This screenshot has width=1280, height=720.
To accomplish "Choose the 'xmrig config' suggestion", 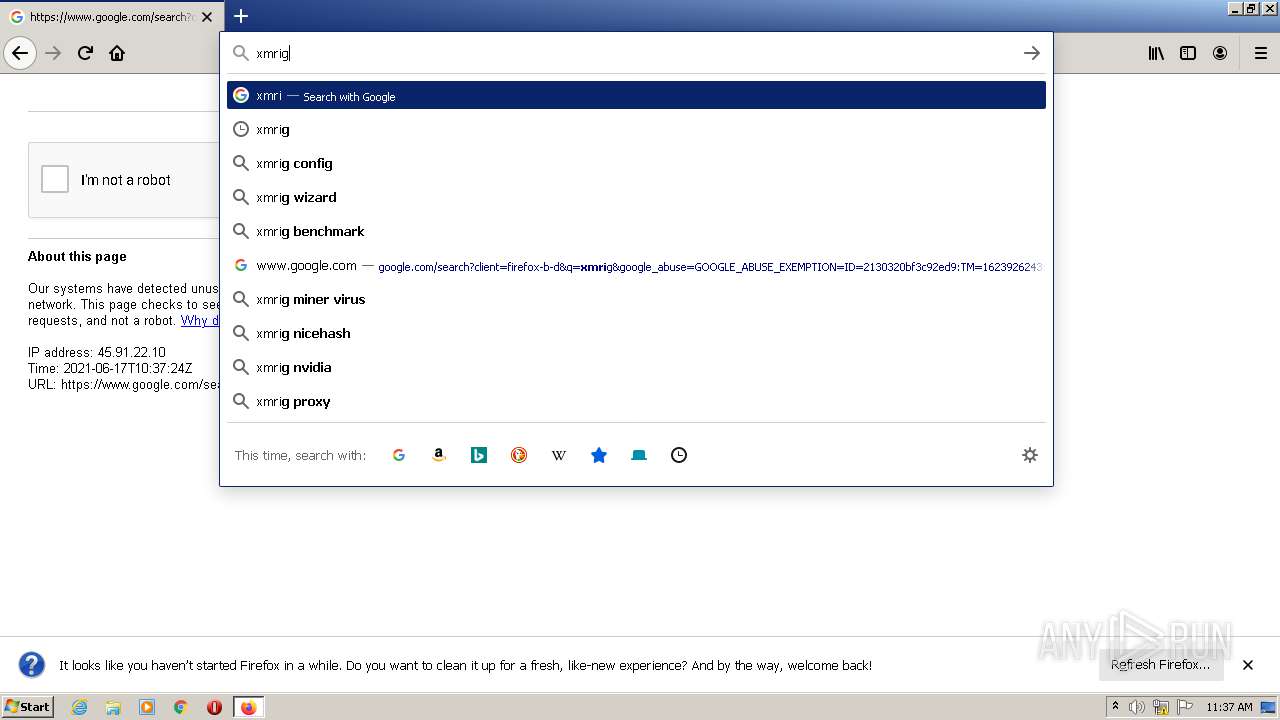I will pos(636,163).
